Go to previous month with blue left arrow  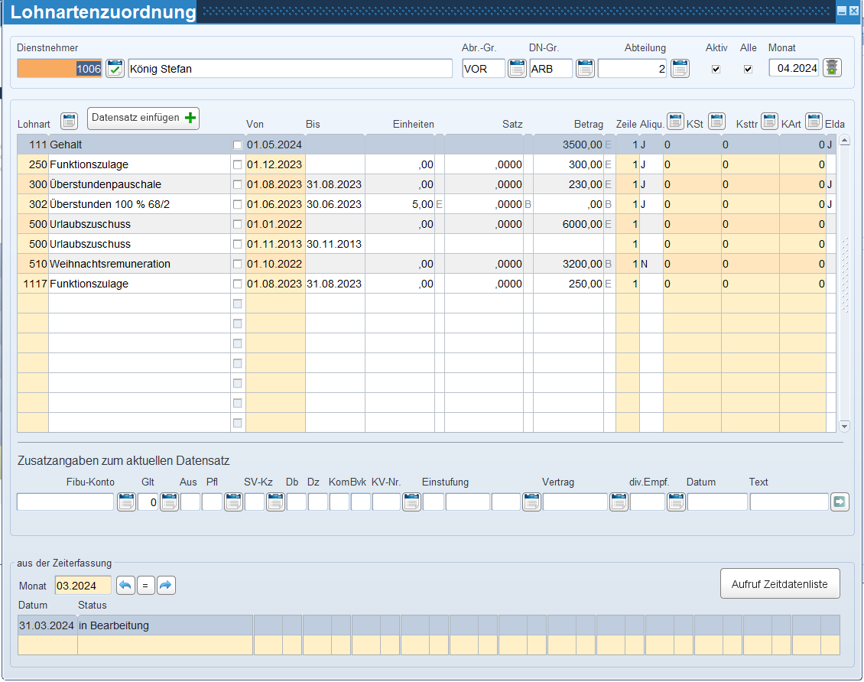click(125, 585)
